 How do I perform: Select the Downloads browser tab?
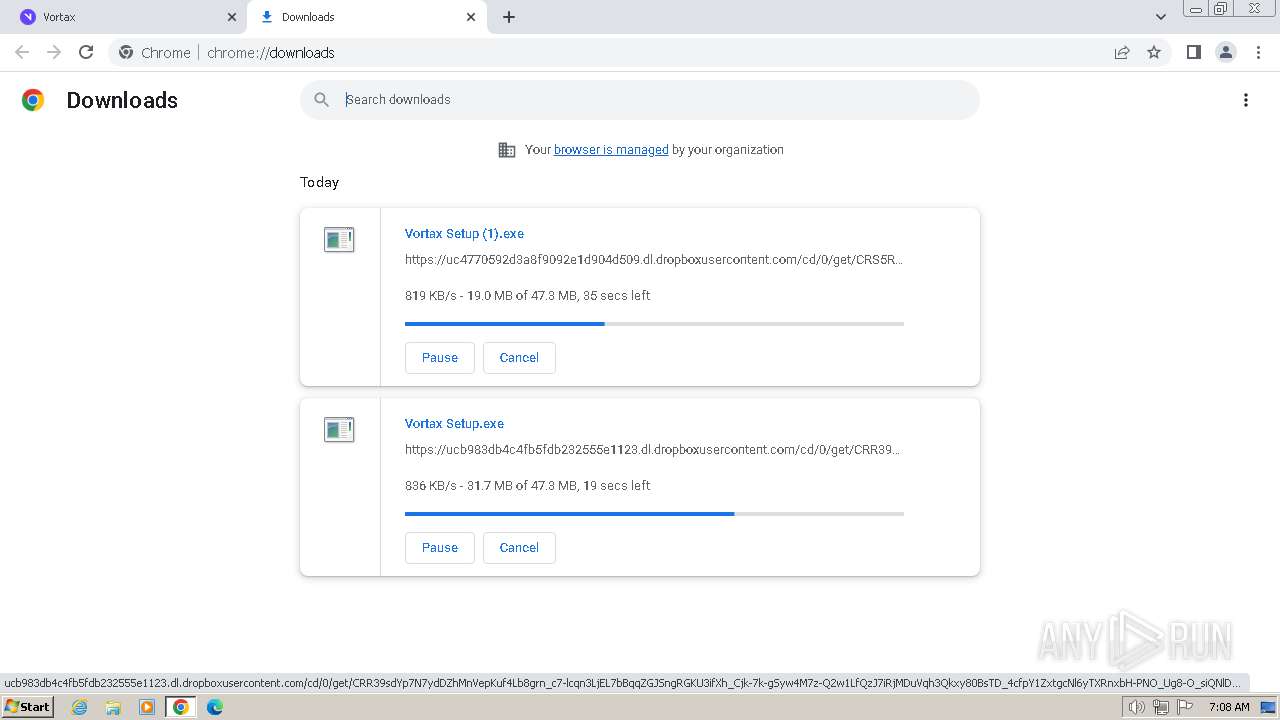tap(365, 17)
